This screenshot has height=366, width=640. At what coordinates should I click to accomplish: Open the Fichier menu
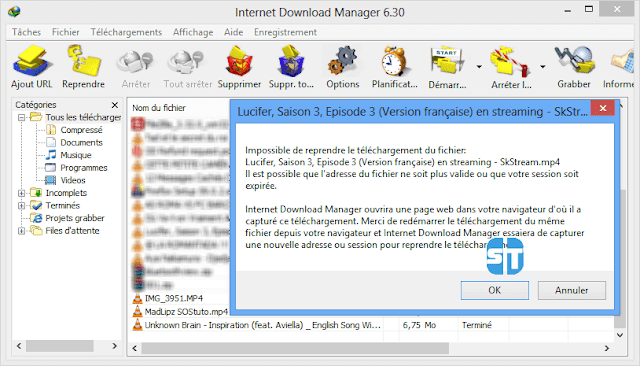[x=65, y=32]
